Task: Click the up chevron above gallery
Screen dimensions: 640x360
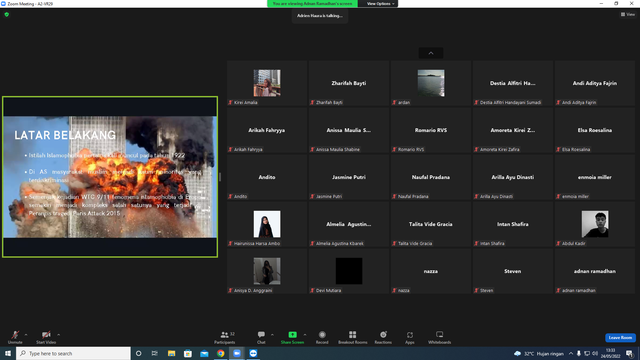Action: (x=431, y=53)
